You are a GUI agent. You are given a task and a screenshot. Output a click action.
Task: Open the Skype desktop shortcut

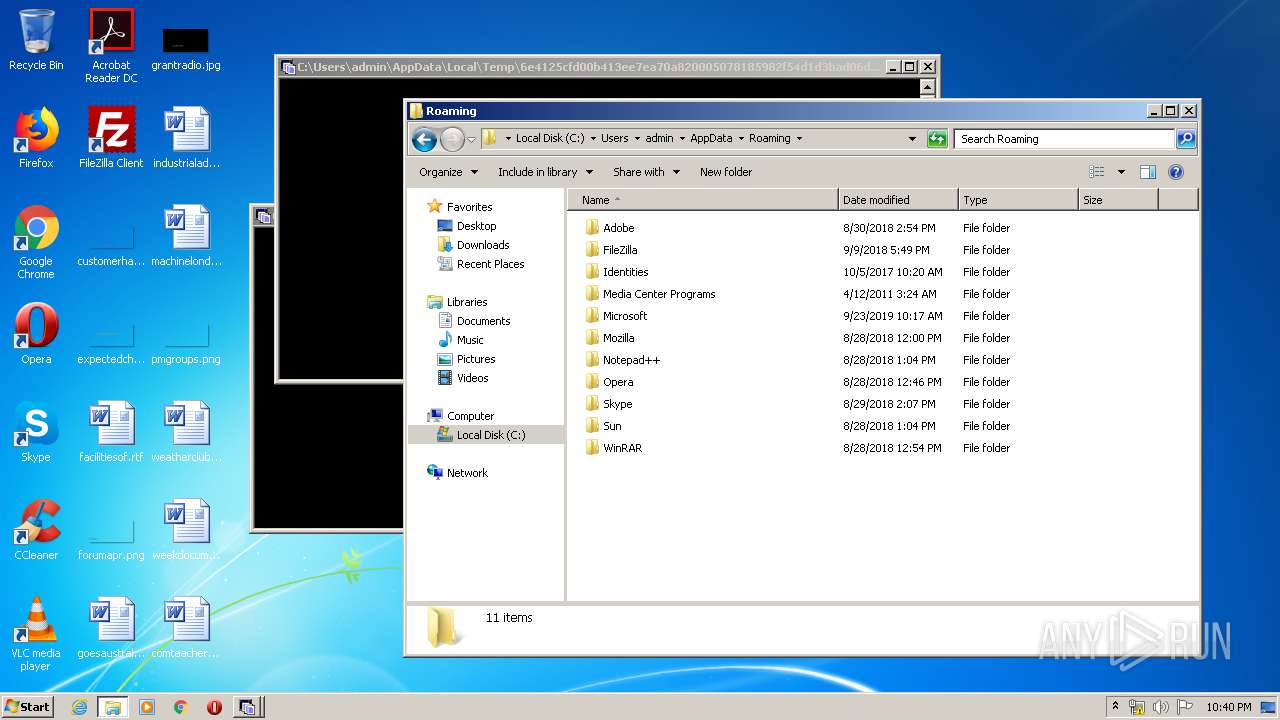[x=36, y=432]
